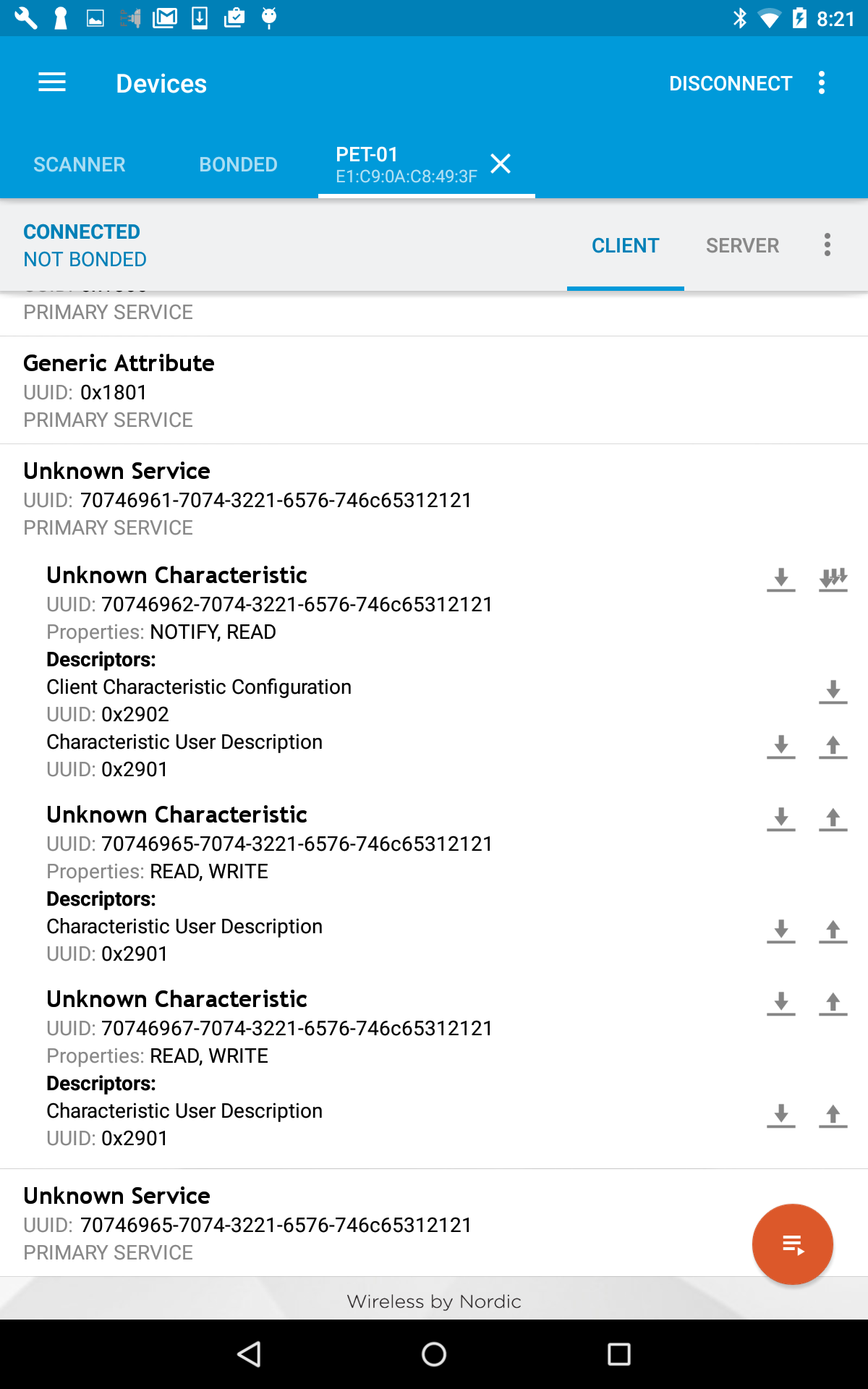Screen dimensions: 868x1389
Task: Write to the 70746967 characteristic
Action: [833, 1003]
